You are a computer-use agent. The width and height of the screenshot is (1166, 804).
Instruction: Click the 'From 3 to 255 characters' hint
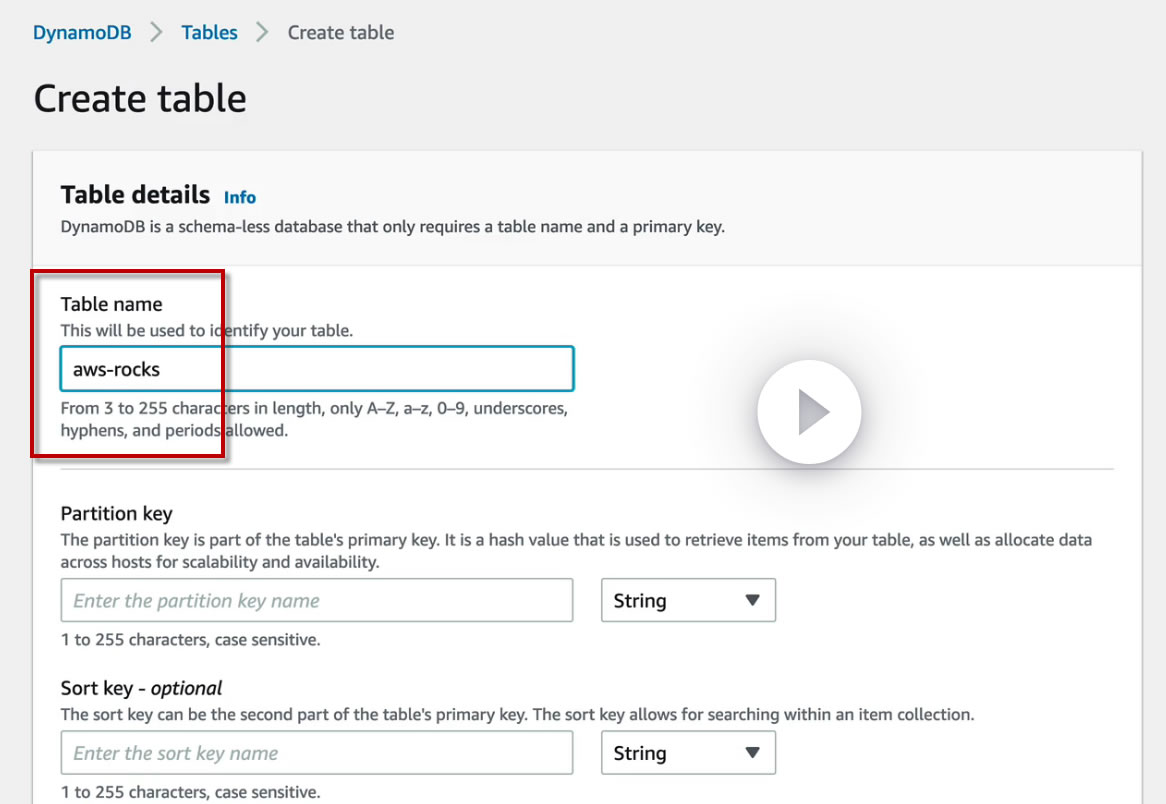point(314,419)
